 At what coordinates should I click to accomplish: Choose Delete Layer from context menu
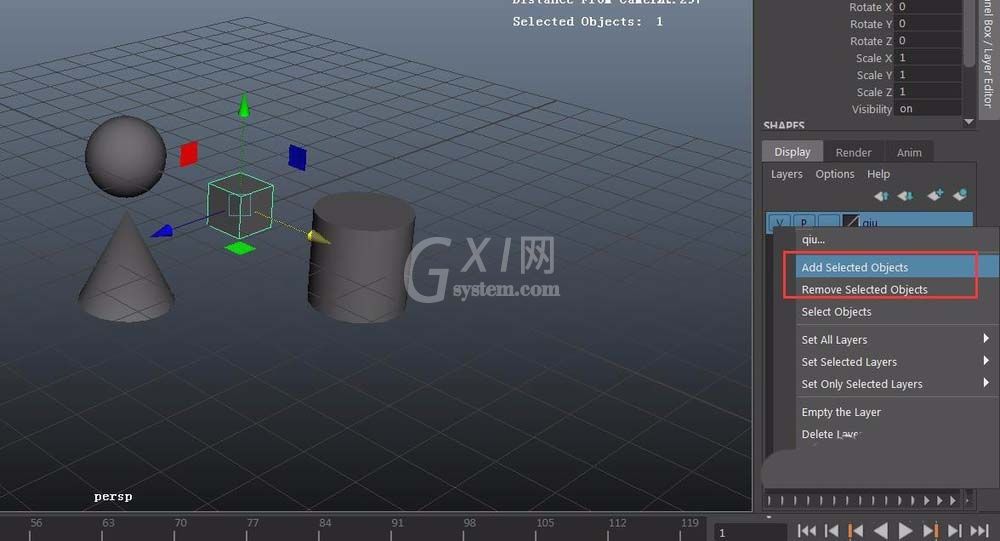(x=896, y=434)
